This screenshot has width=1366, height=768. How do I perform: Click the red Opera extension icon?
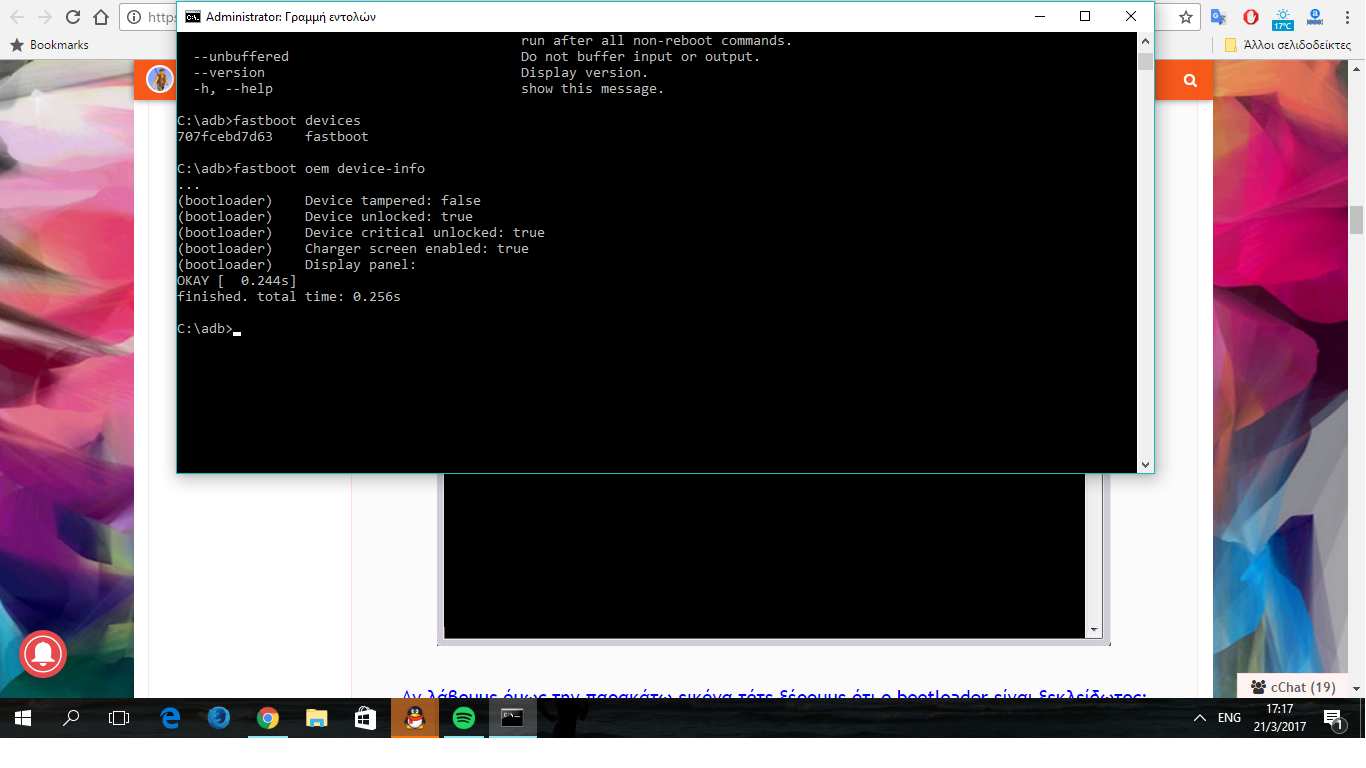point(1250,17)
